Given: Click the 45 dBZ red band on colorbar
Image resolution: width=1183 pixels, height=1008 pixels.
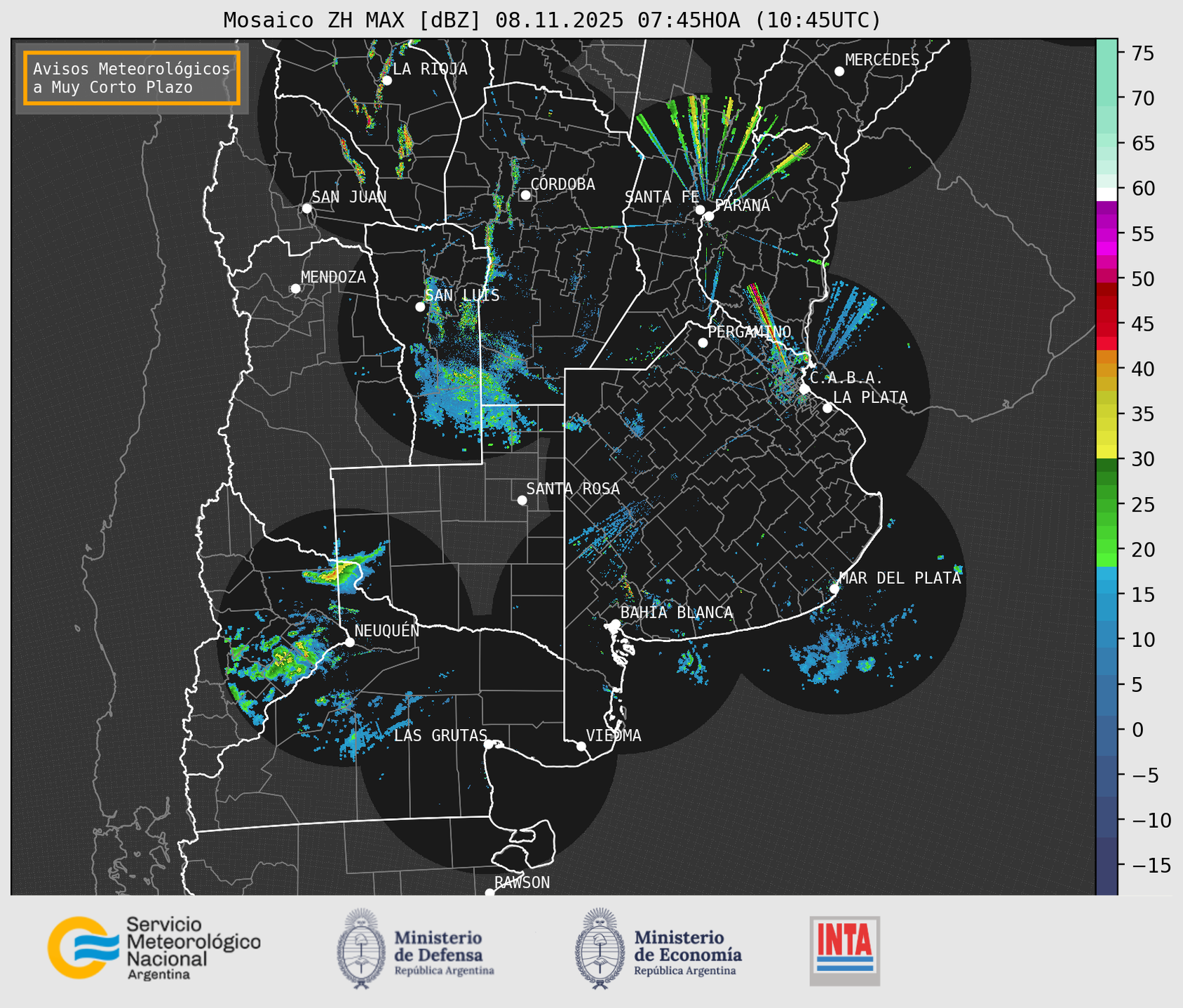Looking at the screenshot, I should pyautogui.click(x=1107, y=324).
